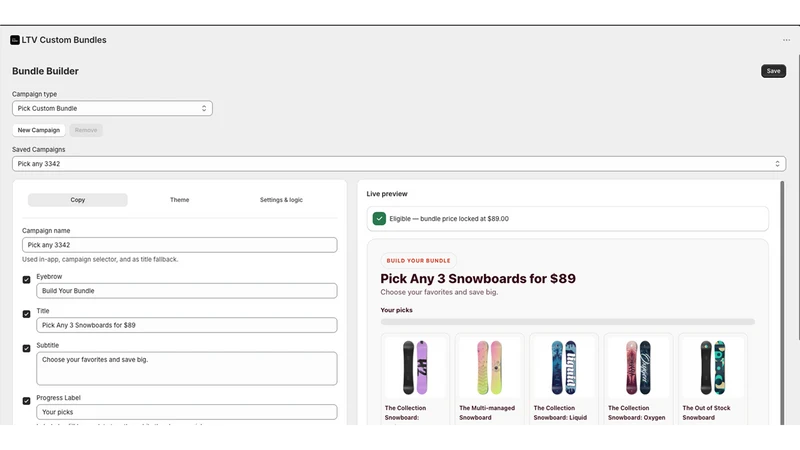Click the live preview vertical scrollbar

click(782, 303)
